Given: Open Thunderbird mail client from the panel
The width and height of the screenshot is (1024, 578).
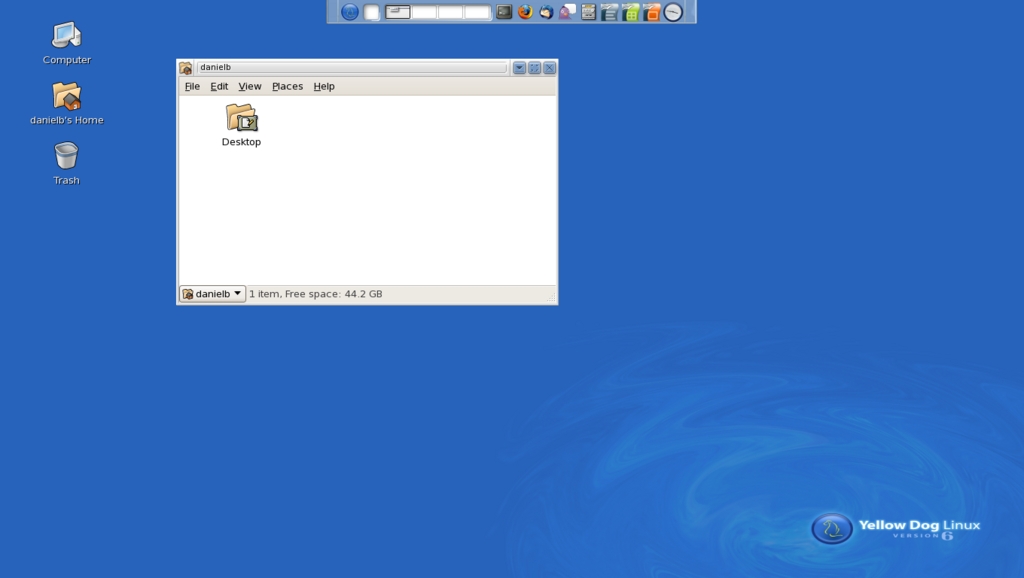Looking at the screenshot, I should coord(546,12).
